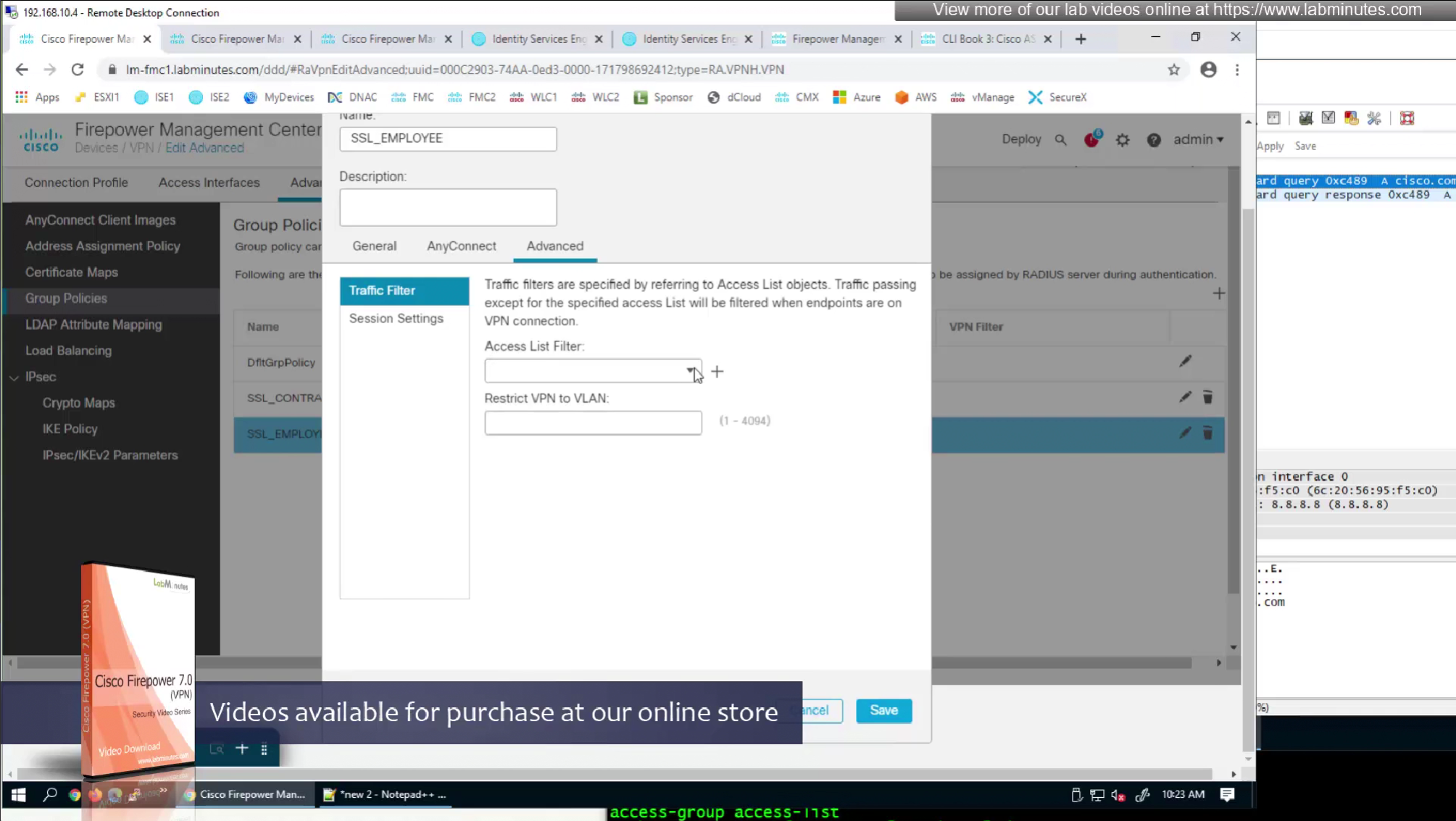The image size is (1456, 821).
Task: Open Notepad++ from the Windows taskbar
Action: tap(385, 794)
